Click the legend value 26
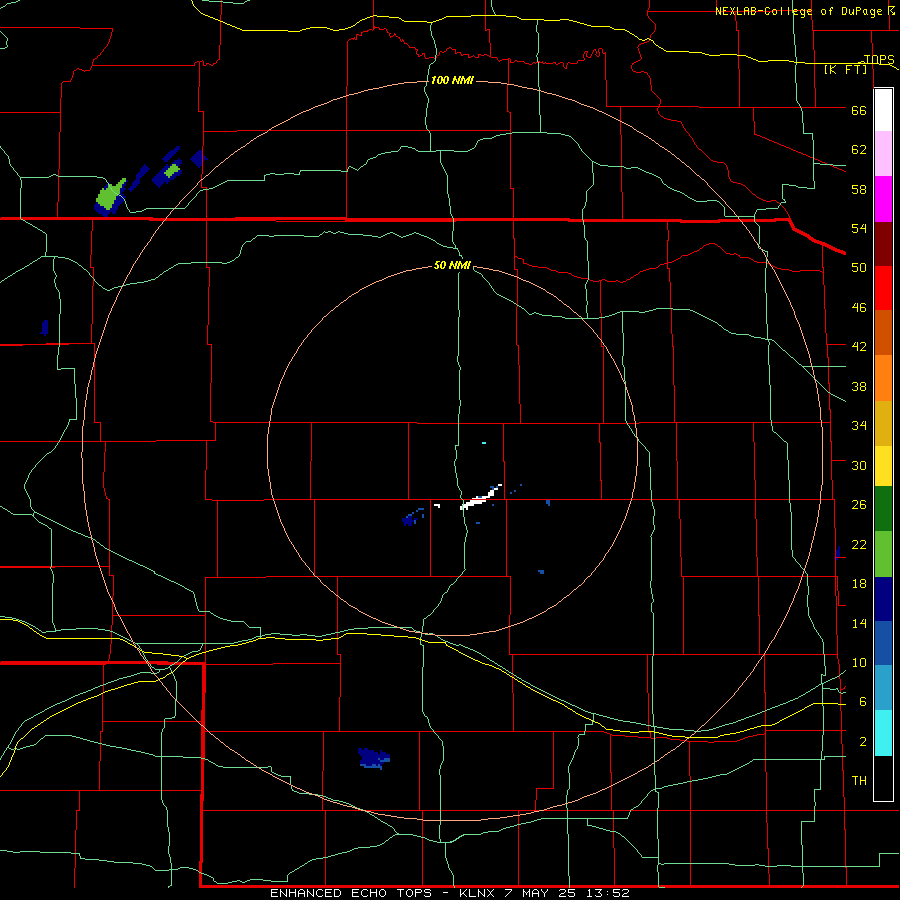This screenshot has width=900, height=900. point(859,505)
